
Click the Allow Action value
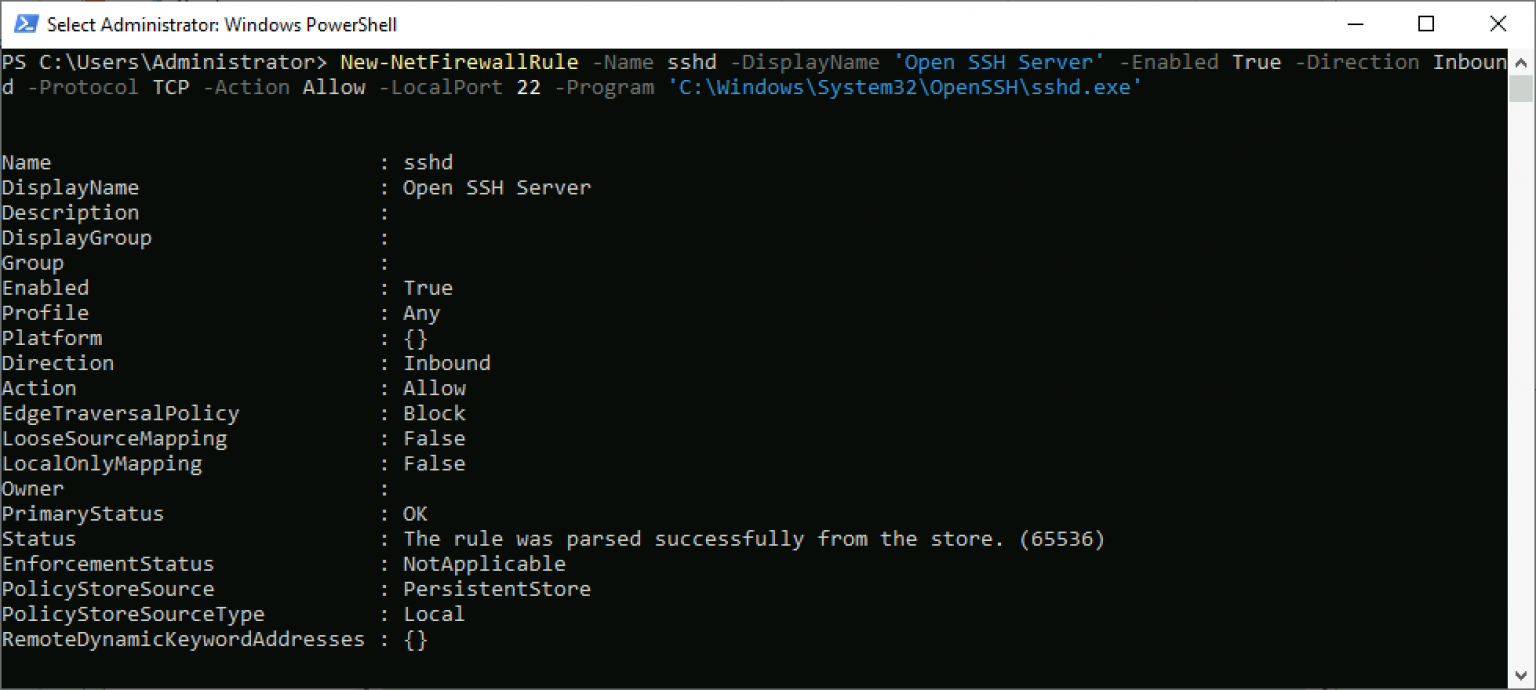(x=434, y=387)
